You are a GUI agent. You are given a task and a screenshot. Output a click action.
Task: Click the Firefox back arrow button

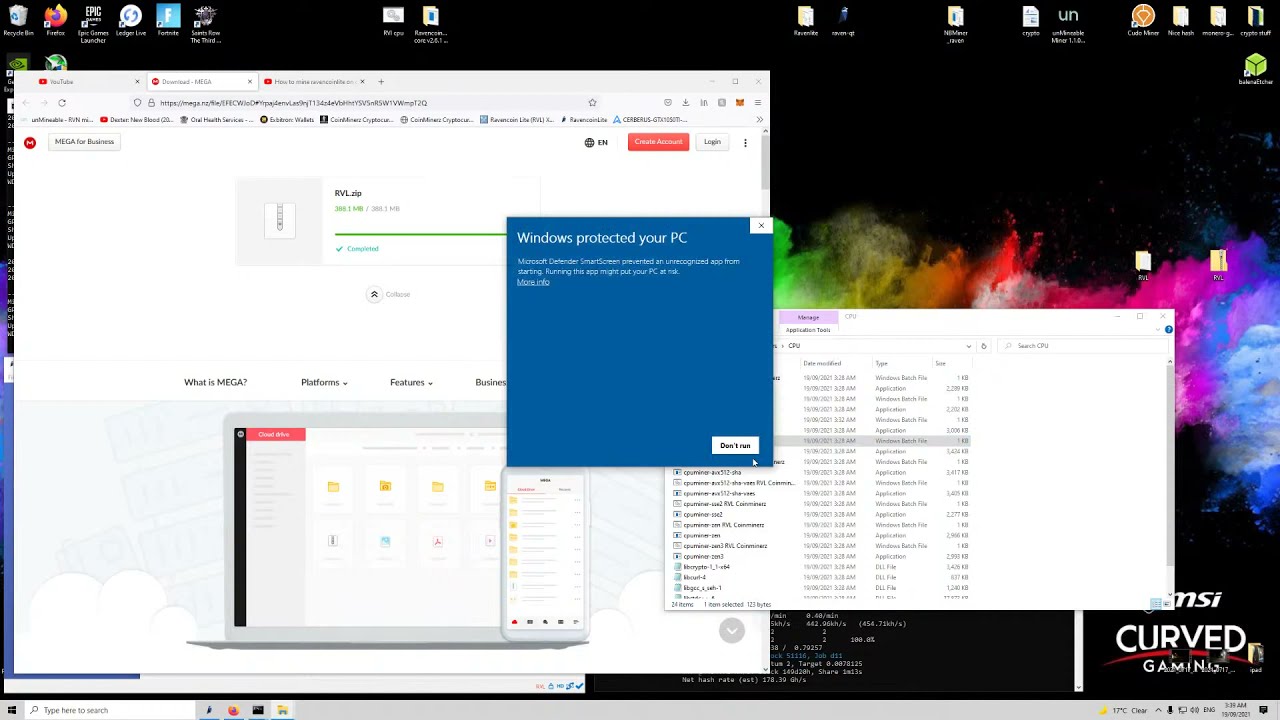pos(26,103)
